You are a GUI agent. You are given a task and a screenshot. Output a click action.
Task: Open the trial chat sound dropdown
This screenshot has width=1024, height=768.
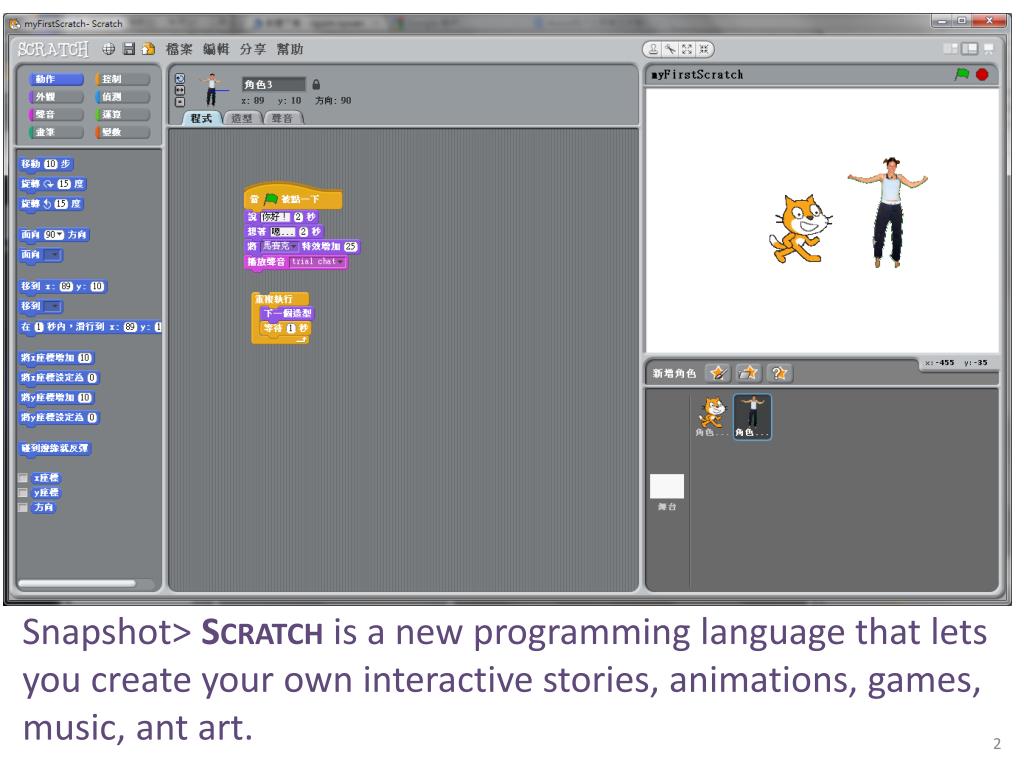317,262
